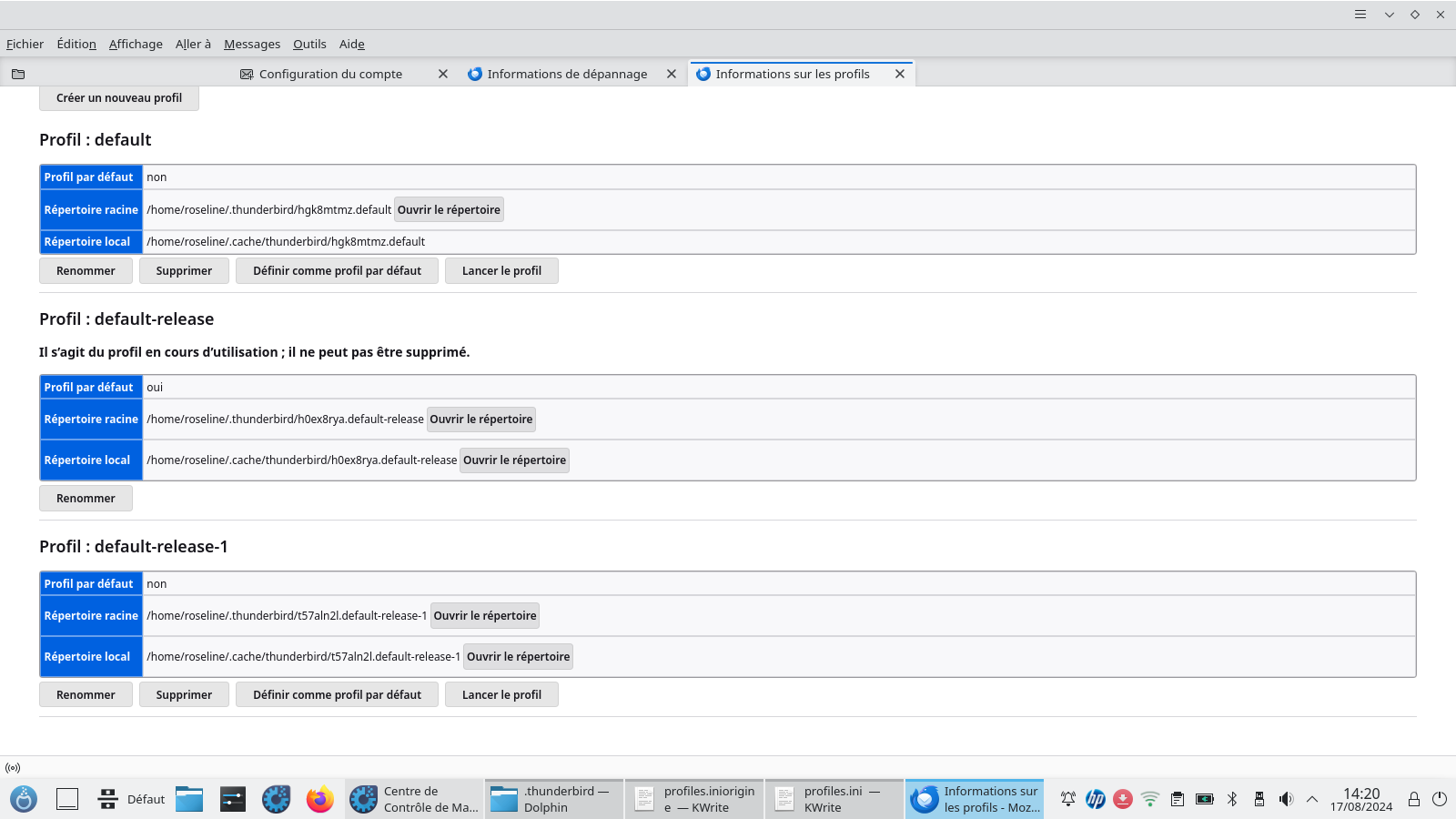The width and height of the screenshot is (1456, 819).
Task: Switch to Informations de dépannage tab
Action: (x=567, y=74)
